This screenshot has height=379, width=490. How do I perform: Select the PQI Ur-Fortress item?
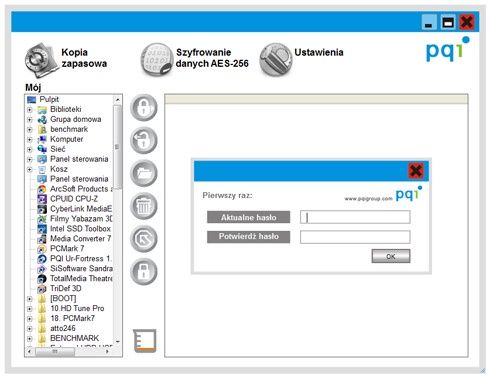coord(81,259)
